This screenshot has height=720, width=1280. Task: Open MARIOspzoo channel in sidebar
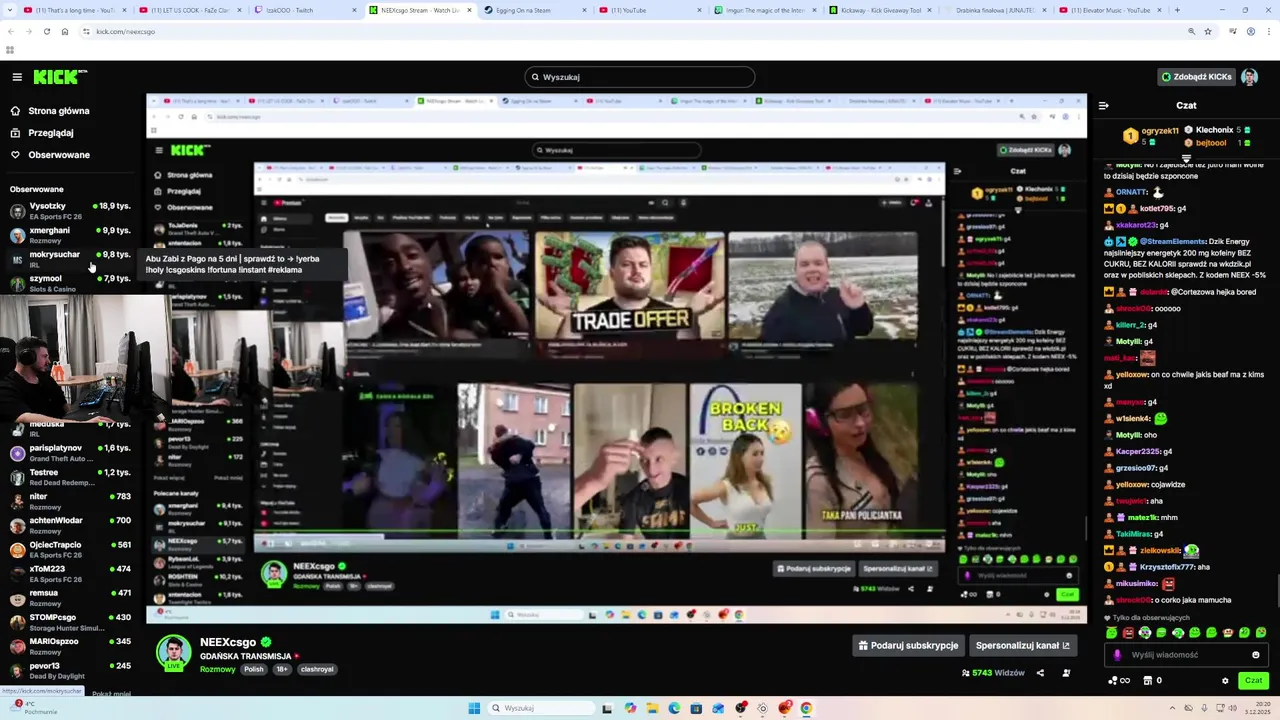point(70,646)
